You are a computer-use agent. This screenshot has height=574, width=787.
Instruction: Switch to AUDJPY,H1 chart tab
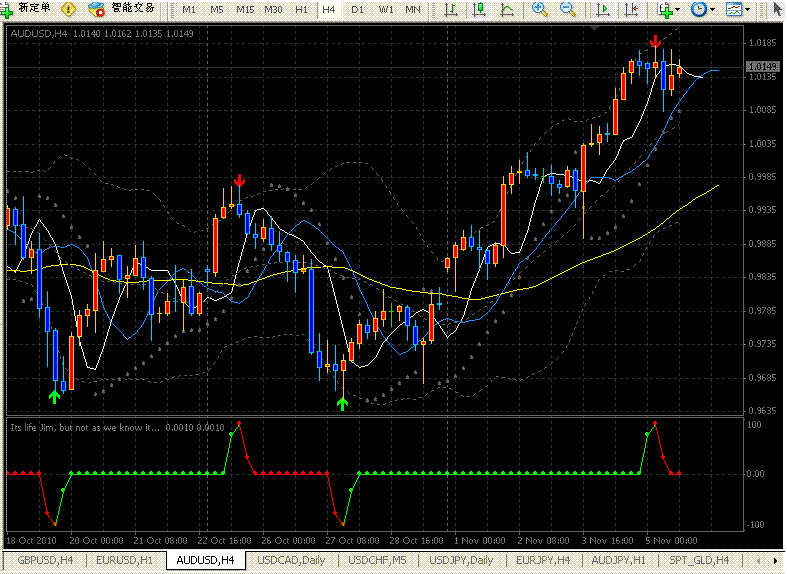pos(618,560)
